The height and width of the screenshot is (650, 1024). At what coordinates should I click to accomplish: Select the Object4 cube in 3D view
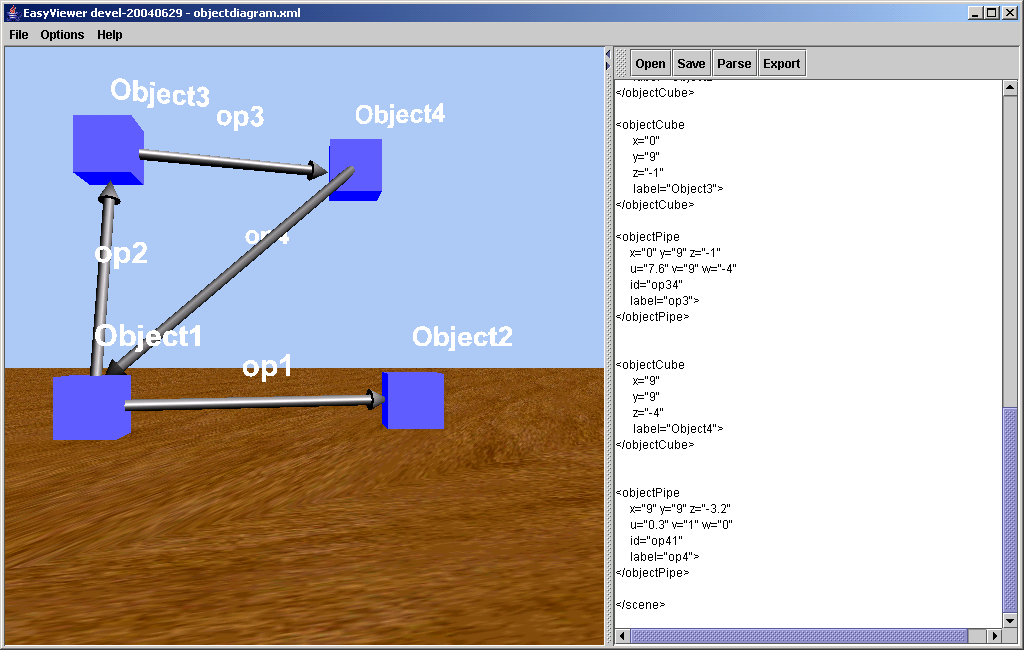click(355, 169)
